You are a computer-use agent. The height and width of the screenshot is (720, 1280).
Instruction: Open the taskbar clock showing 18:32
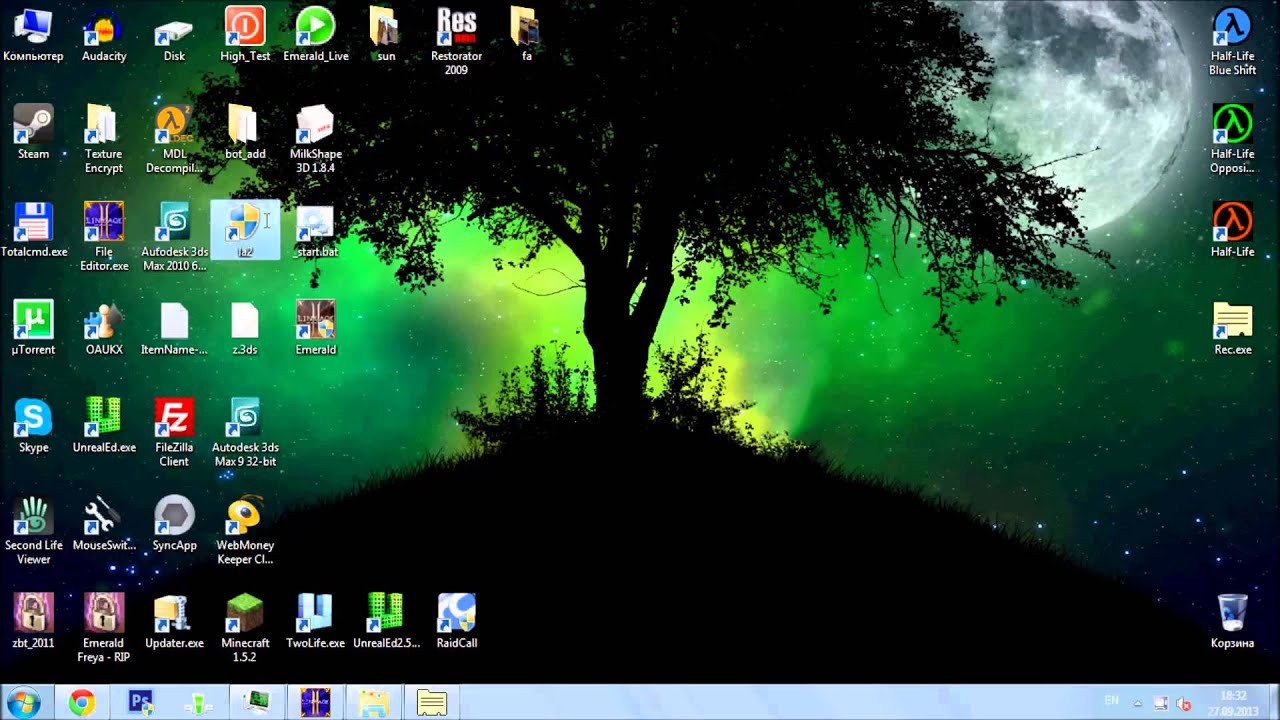[x=1233, y=703]
